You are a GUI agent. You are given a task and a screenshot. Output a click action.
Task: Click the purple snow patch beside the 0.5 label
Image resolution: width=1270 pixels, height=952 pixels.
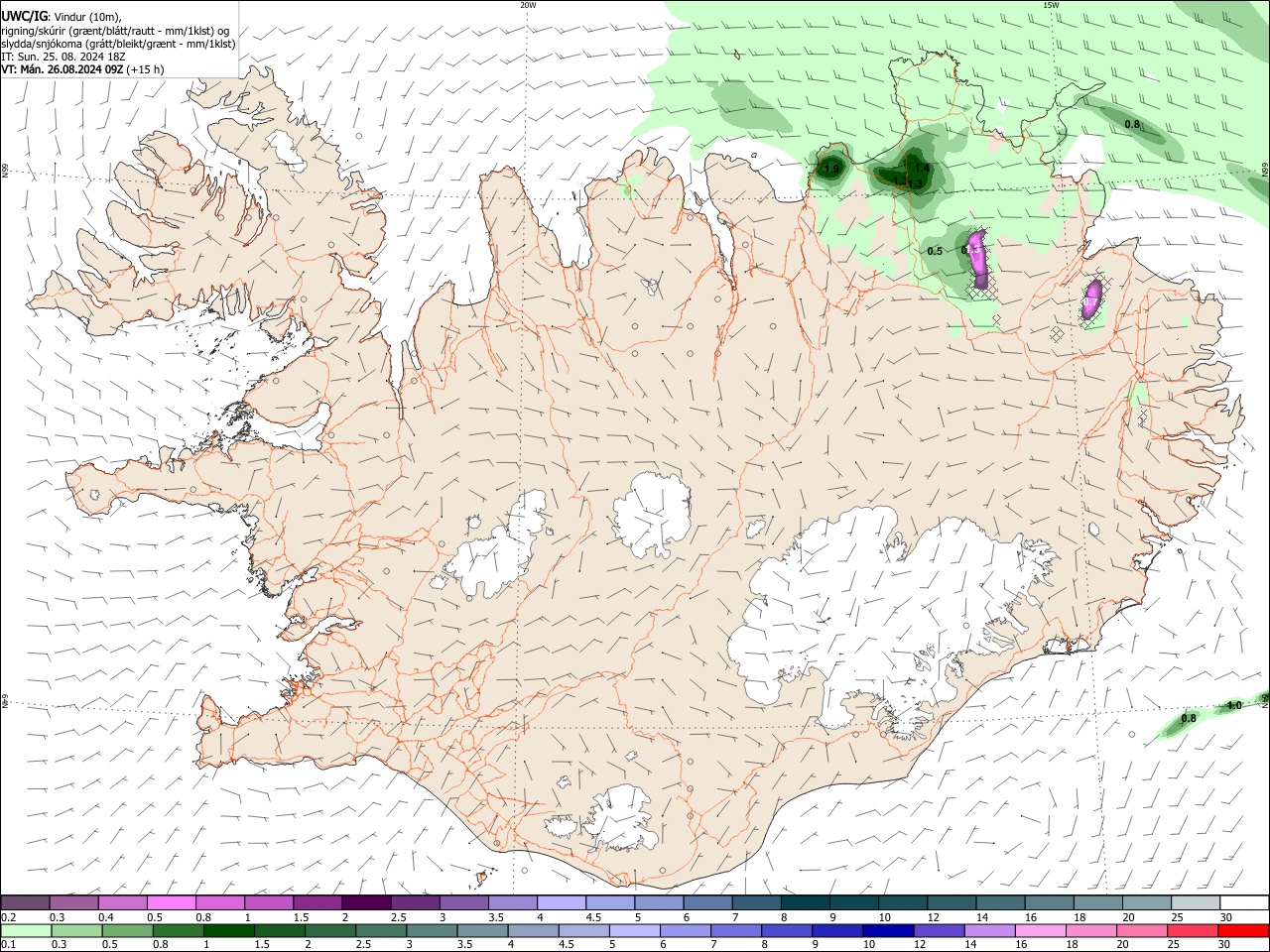[x=979, y=258]
